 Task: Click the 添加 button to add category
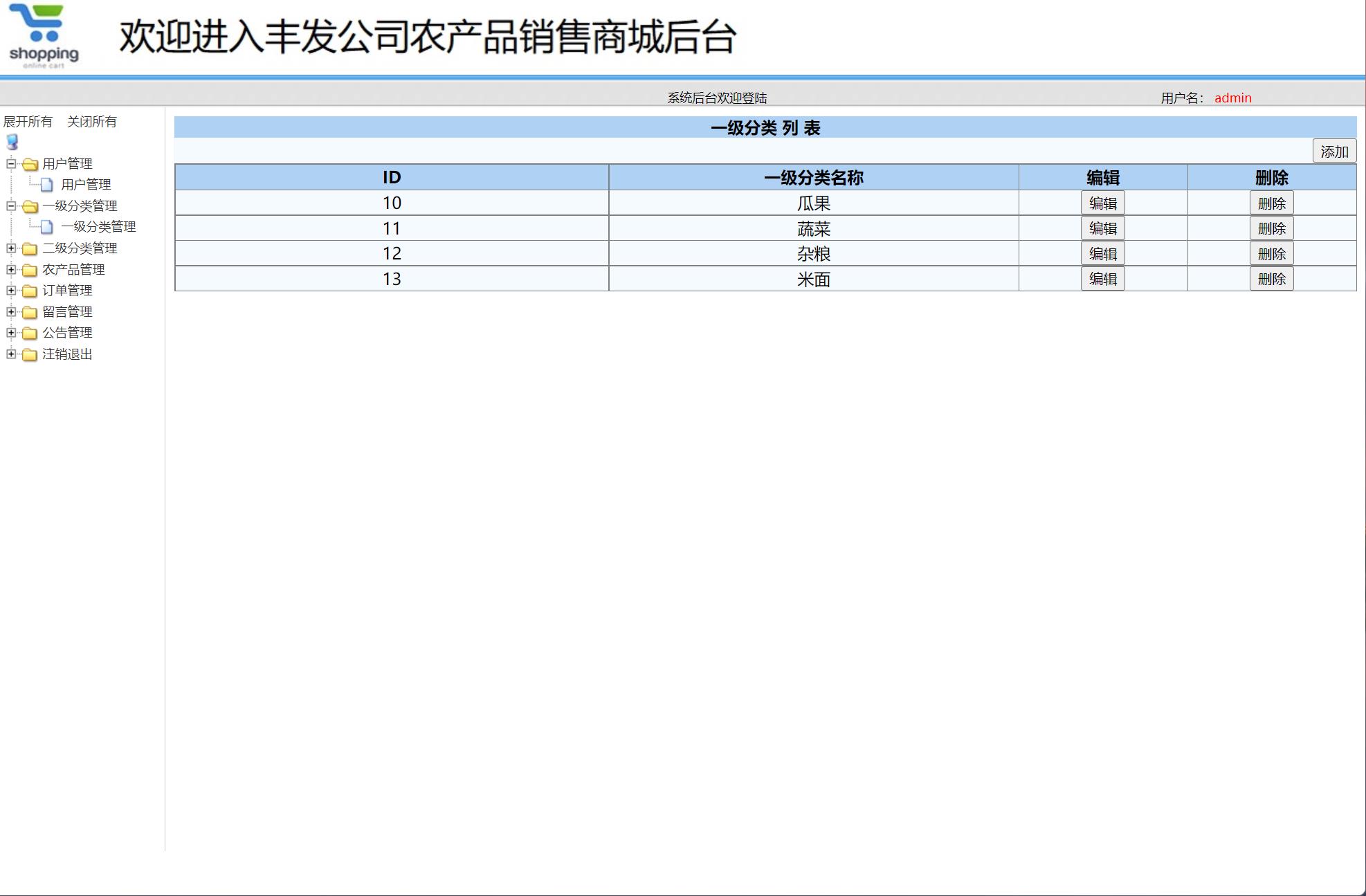coord(1334,150)
